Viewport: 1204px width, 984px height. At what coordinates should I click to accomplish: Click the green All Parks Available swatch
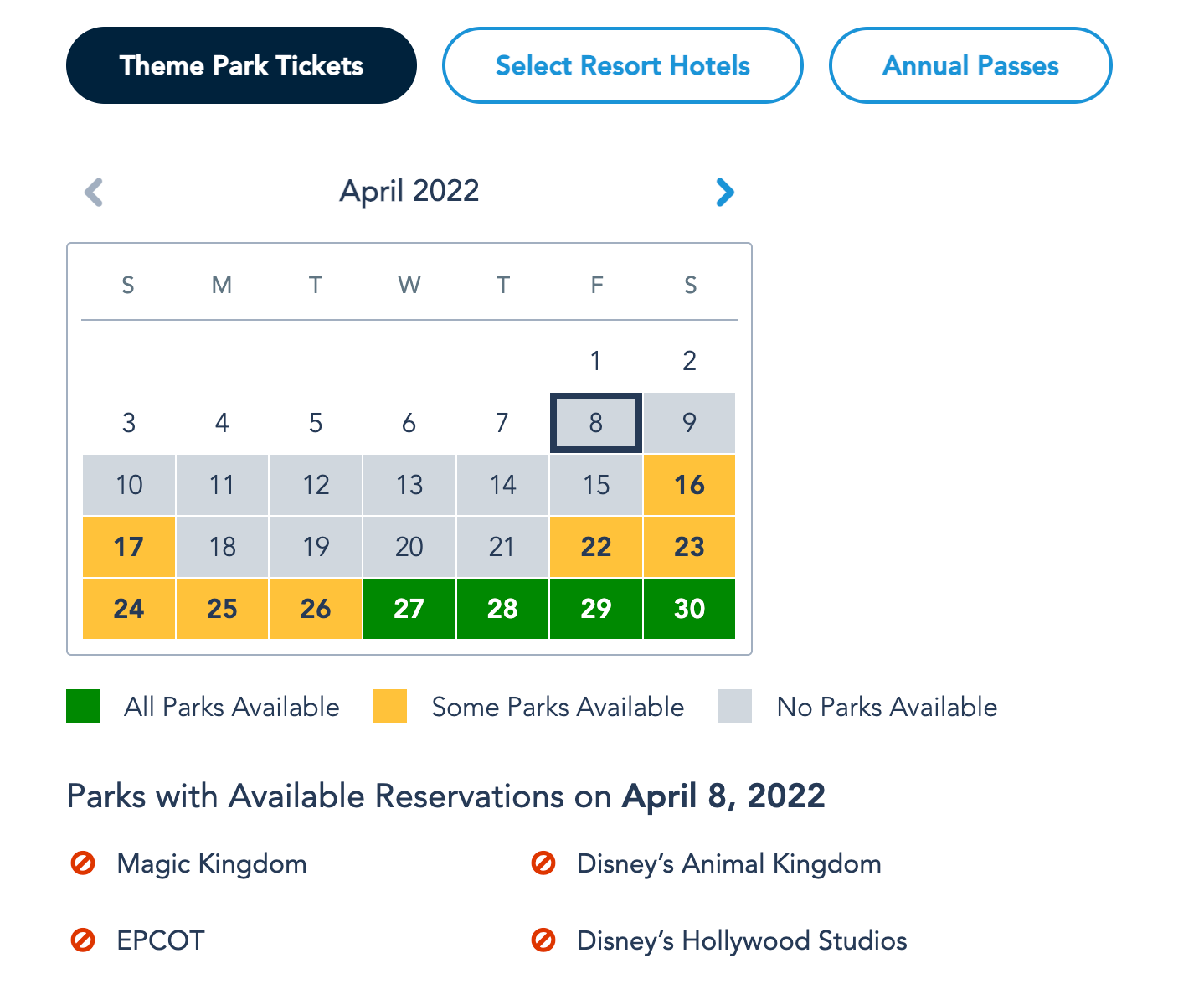coord(83,706)
